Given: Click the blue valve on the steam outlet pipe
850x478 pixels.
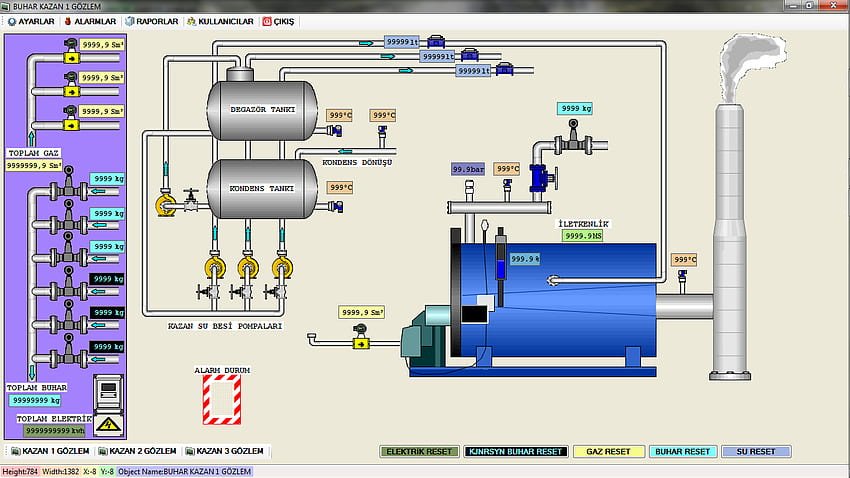Looking at the screenshot, I should click(541, 179).
